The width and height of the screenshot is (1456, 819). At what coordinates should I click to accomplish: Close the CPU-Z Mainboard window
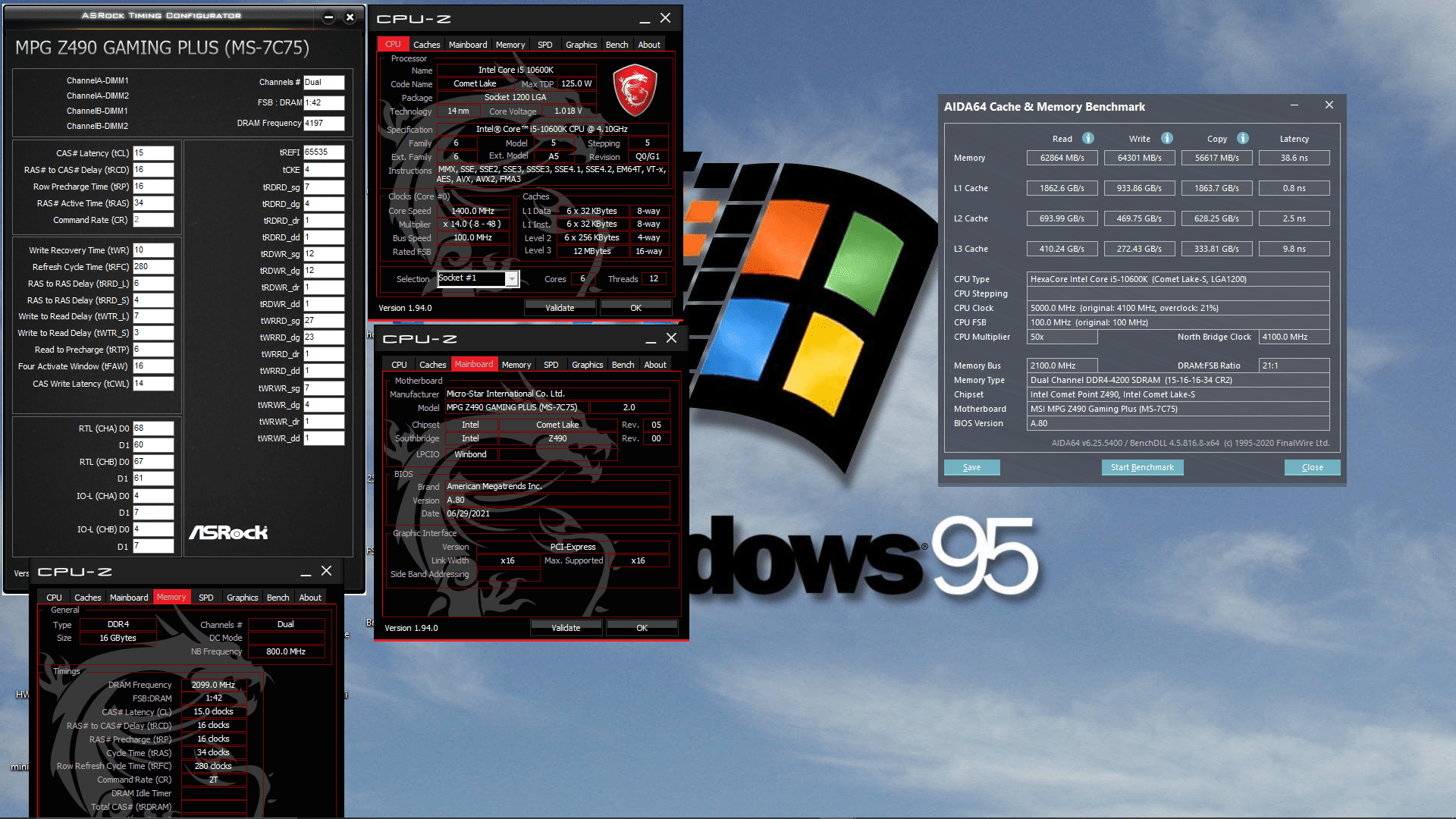click(671, 338)
